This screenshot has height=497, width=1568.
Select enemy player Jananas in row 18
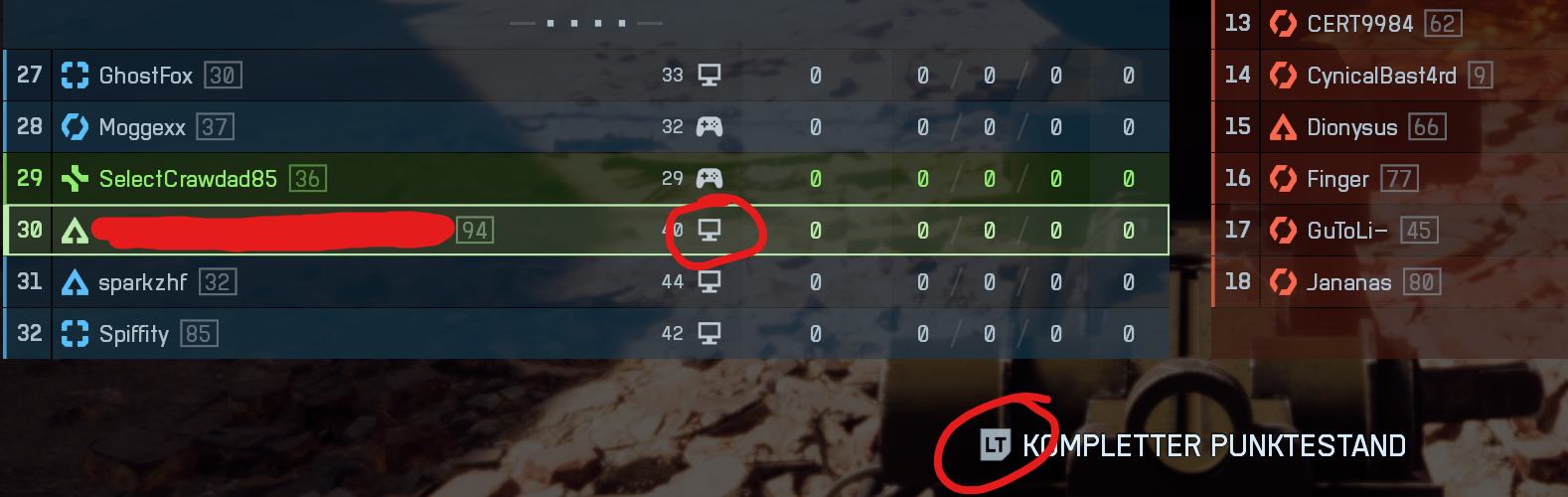click(x=1390, y=282)
